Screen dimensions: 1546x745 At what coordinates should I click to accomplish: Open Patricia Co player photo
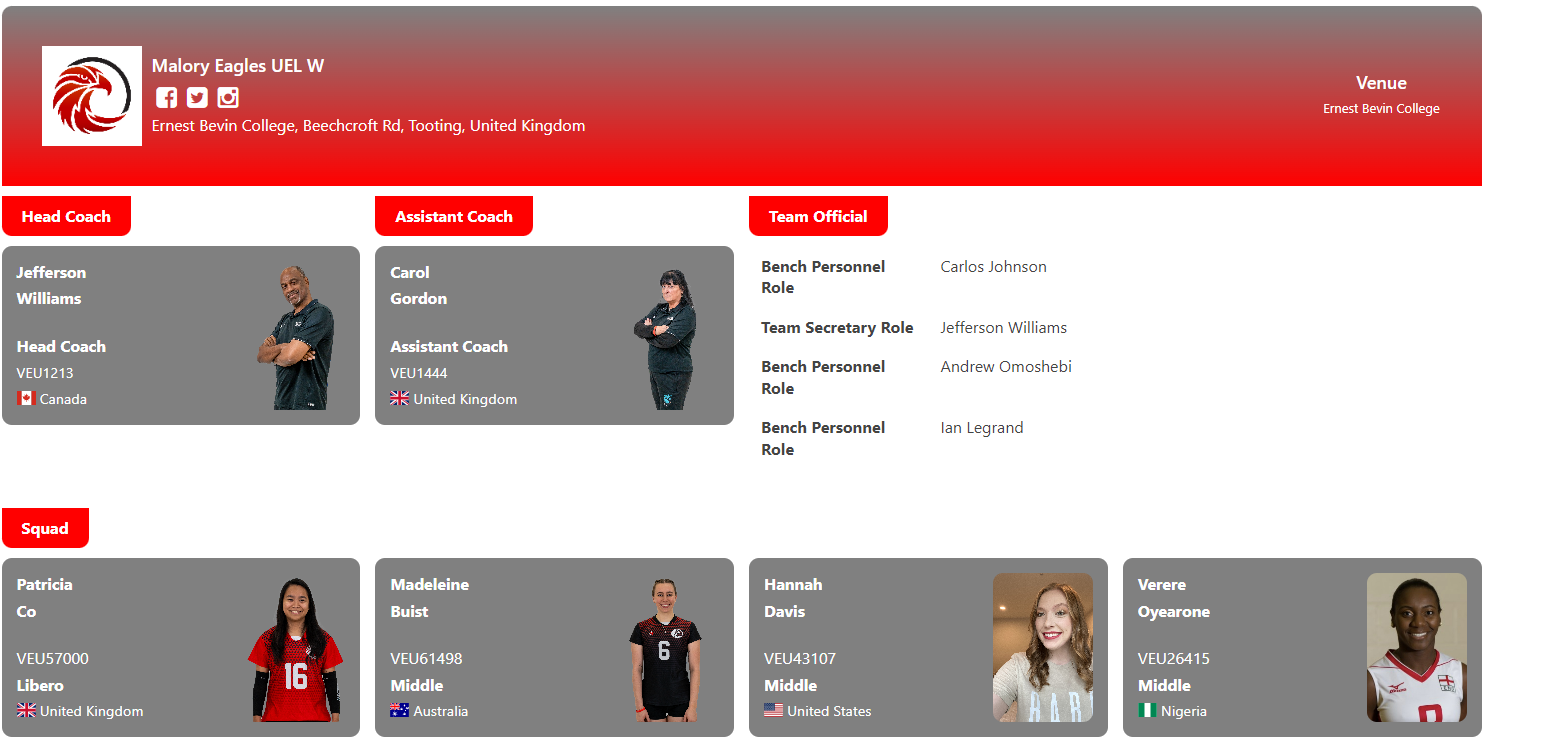295,649
